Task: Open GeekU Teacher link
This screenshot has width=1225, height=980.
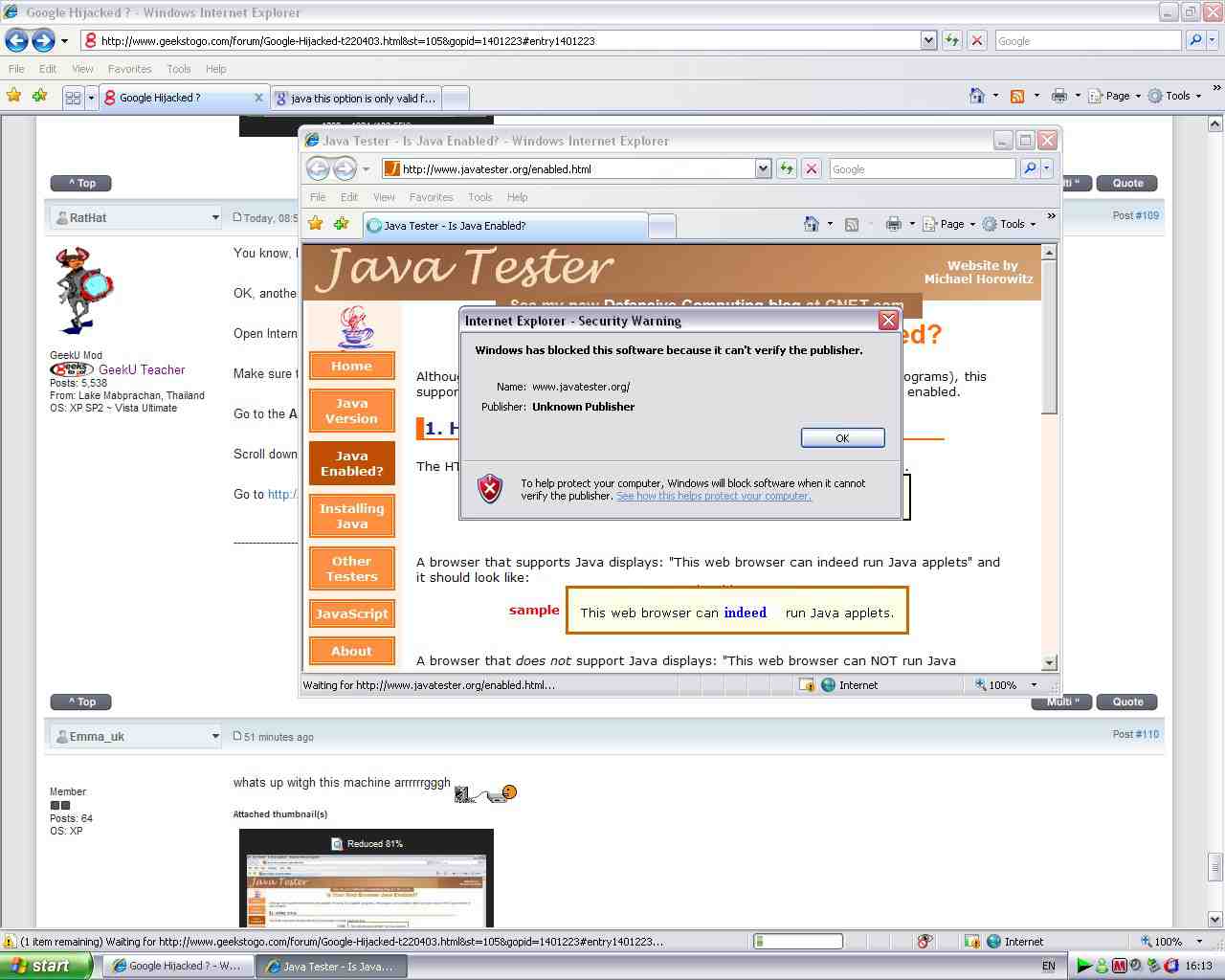Action: (x=142, y=369)
